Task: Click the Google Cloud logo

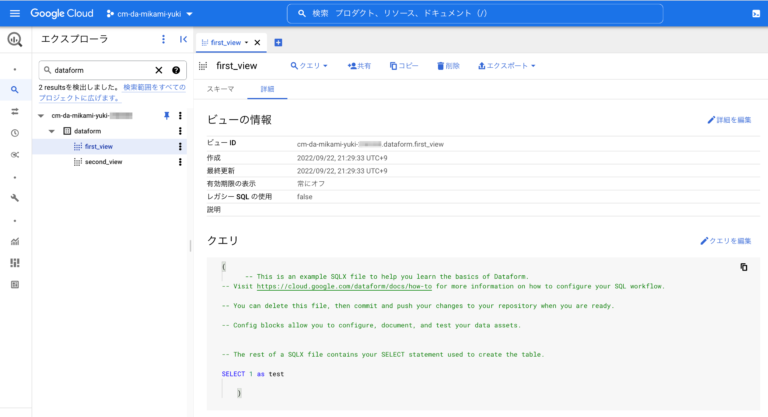Action: [x=62, y=13]
